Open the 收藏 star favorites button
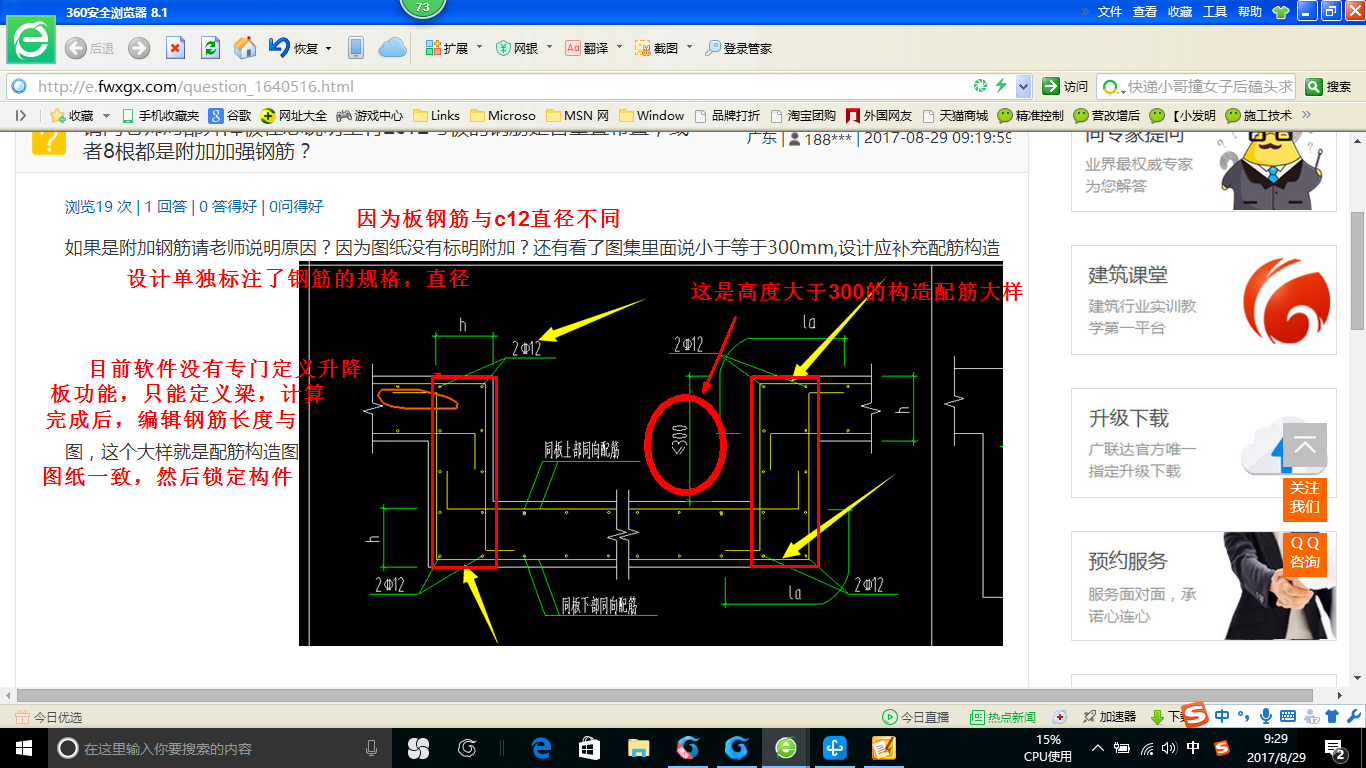The width and height of the screenshot is (1366, 768). 72,115
